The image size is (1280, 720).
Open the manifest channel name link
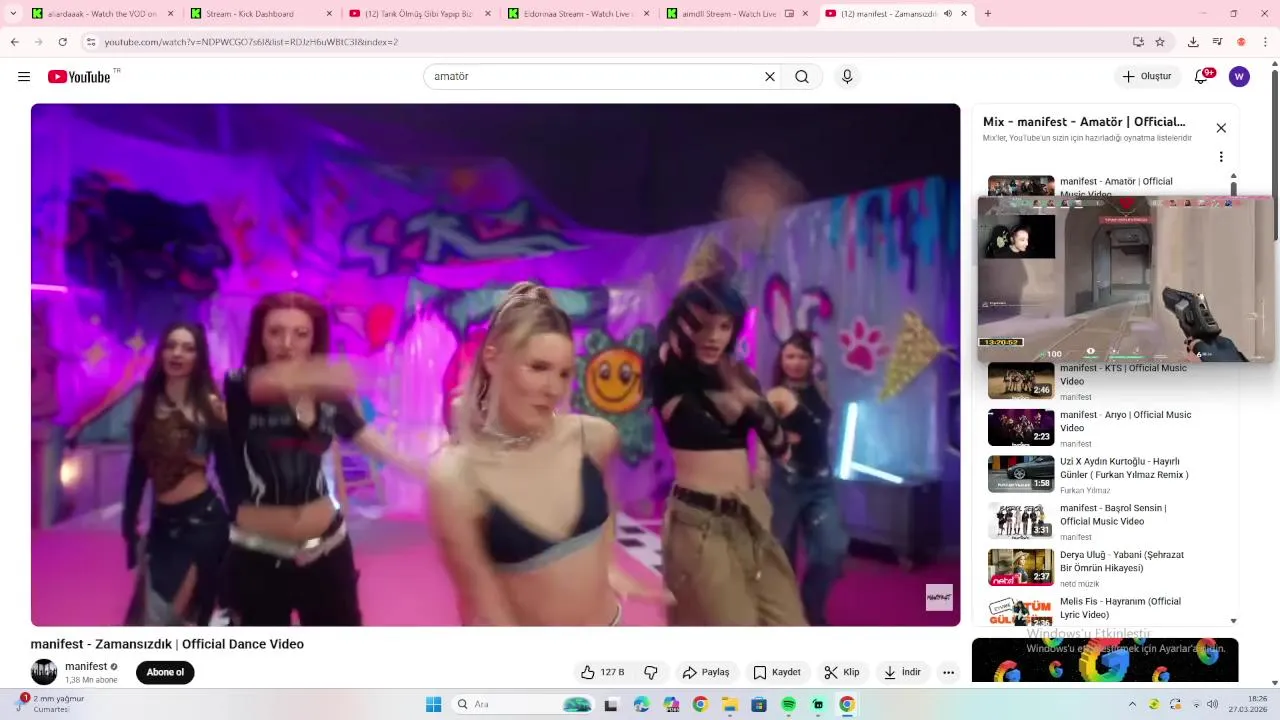coord(86,666)
